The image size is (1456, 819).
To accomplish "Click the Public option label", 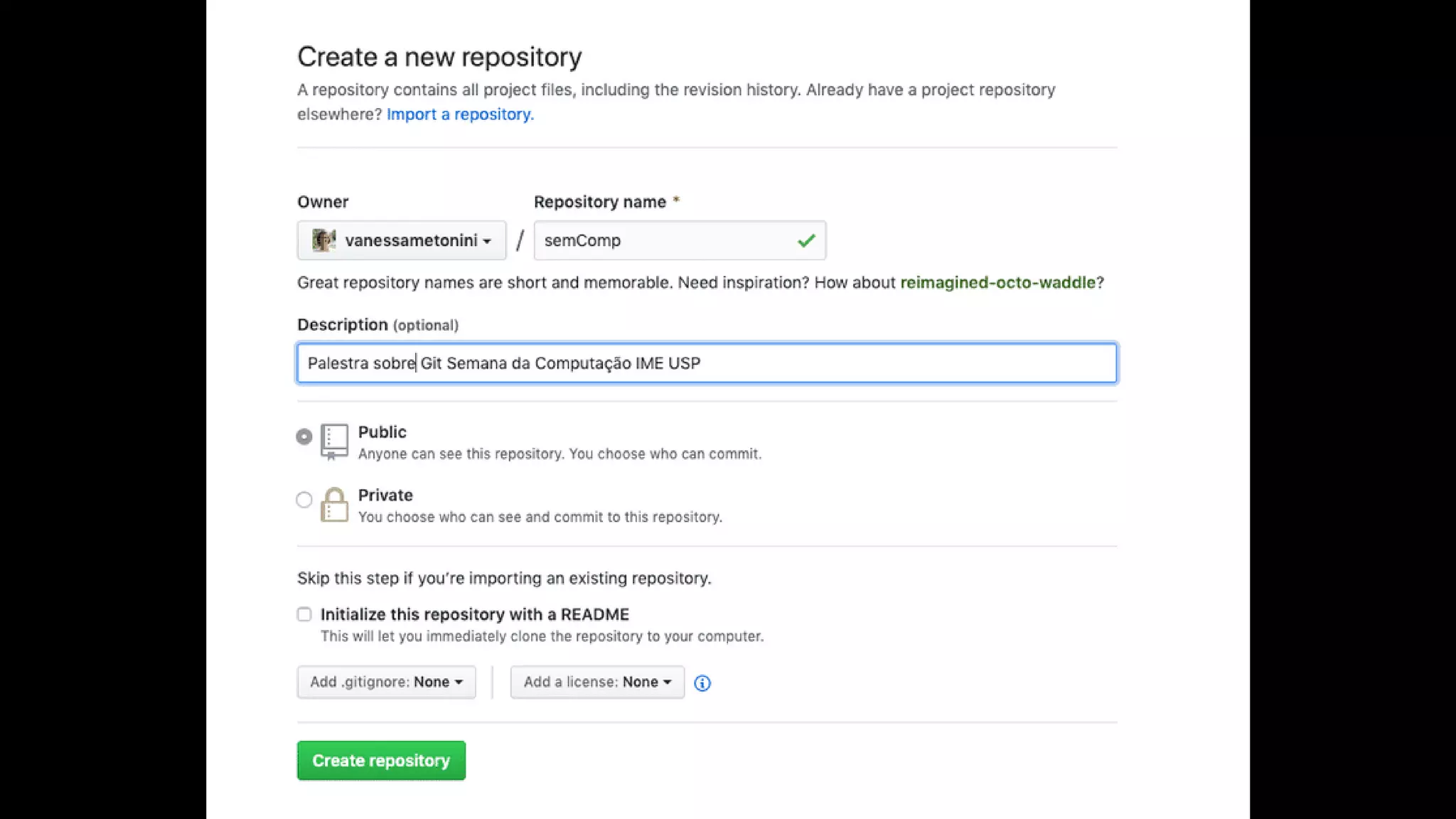I will [x=382, y=432].
